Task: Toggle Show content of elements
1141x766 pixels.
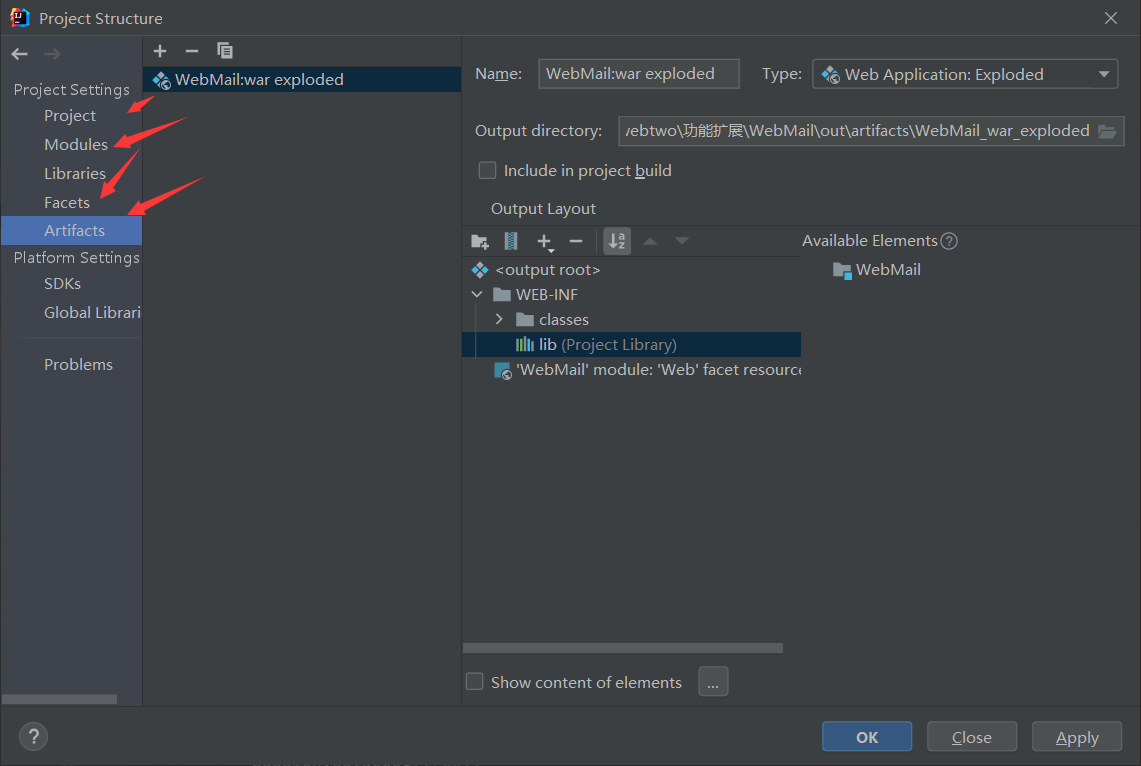Action: [x=474, y=682]
